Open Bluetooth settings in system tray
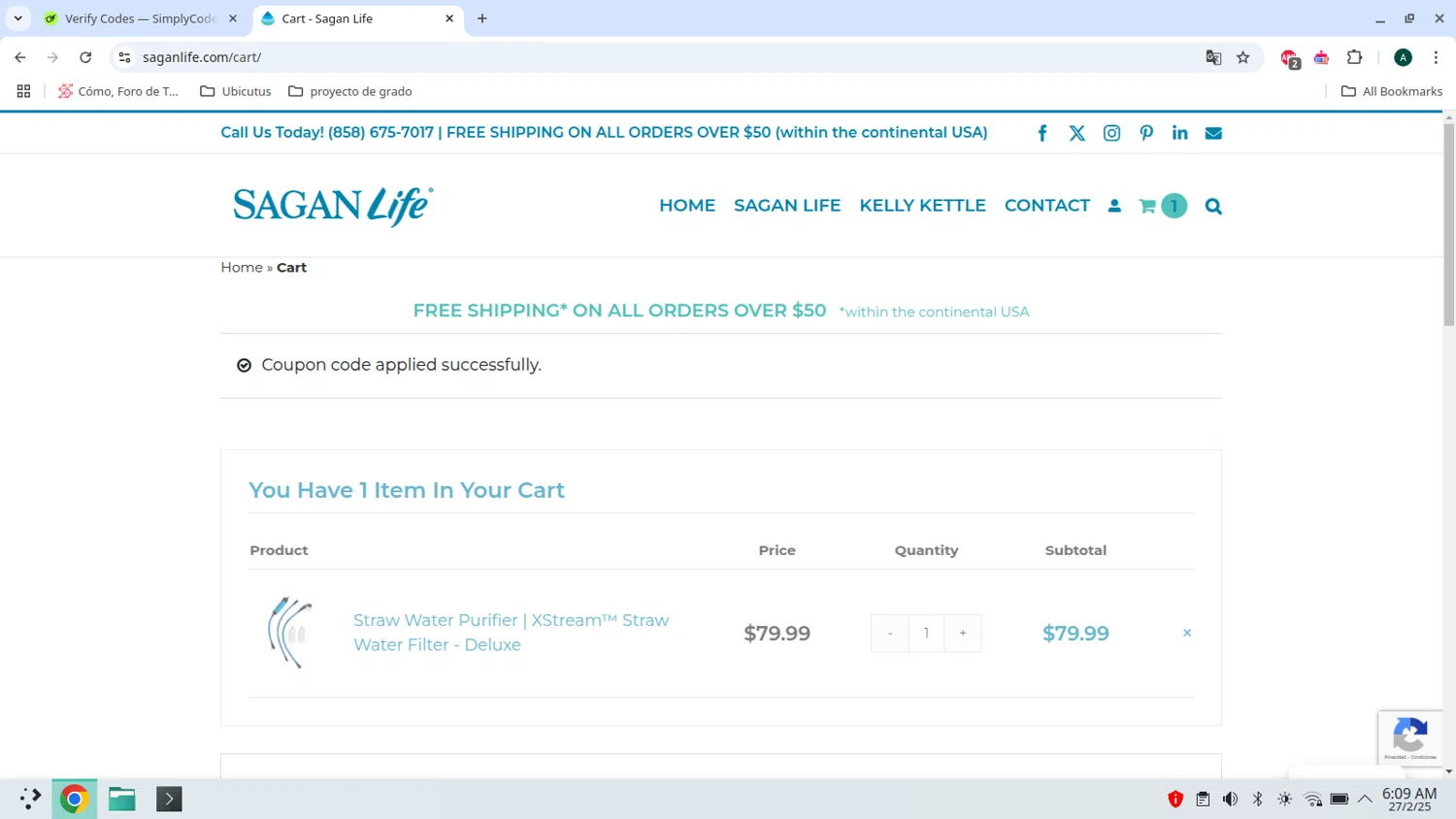 pyautogui.click(x=1257, y=800)
